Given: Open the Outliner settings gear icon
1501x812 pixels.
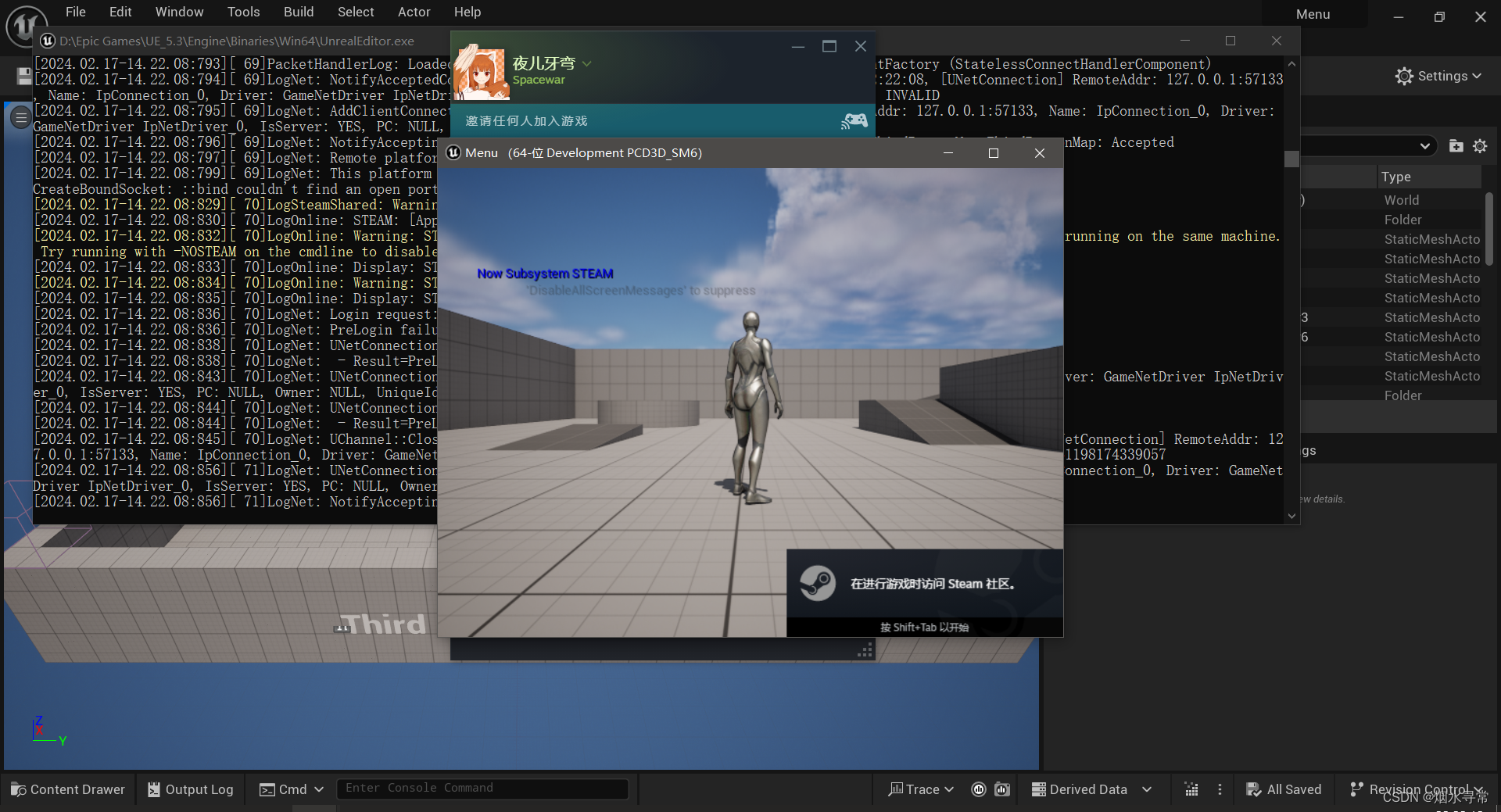Looking at the screenshot, I should tap(1480, 146).
